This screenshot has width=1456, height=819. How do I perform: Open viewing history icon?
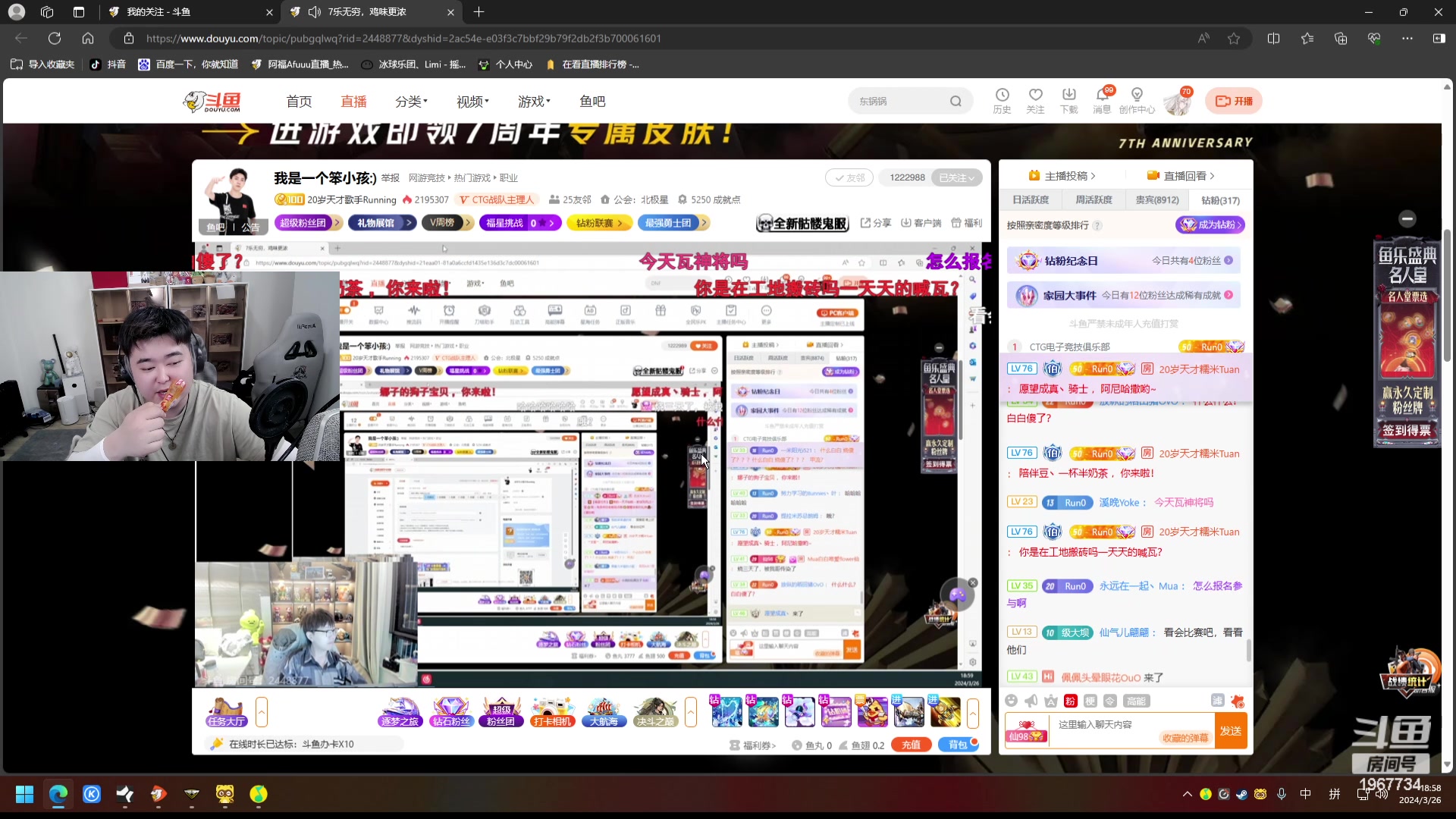(1002, 100)
